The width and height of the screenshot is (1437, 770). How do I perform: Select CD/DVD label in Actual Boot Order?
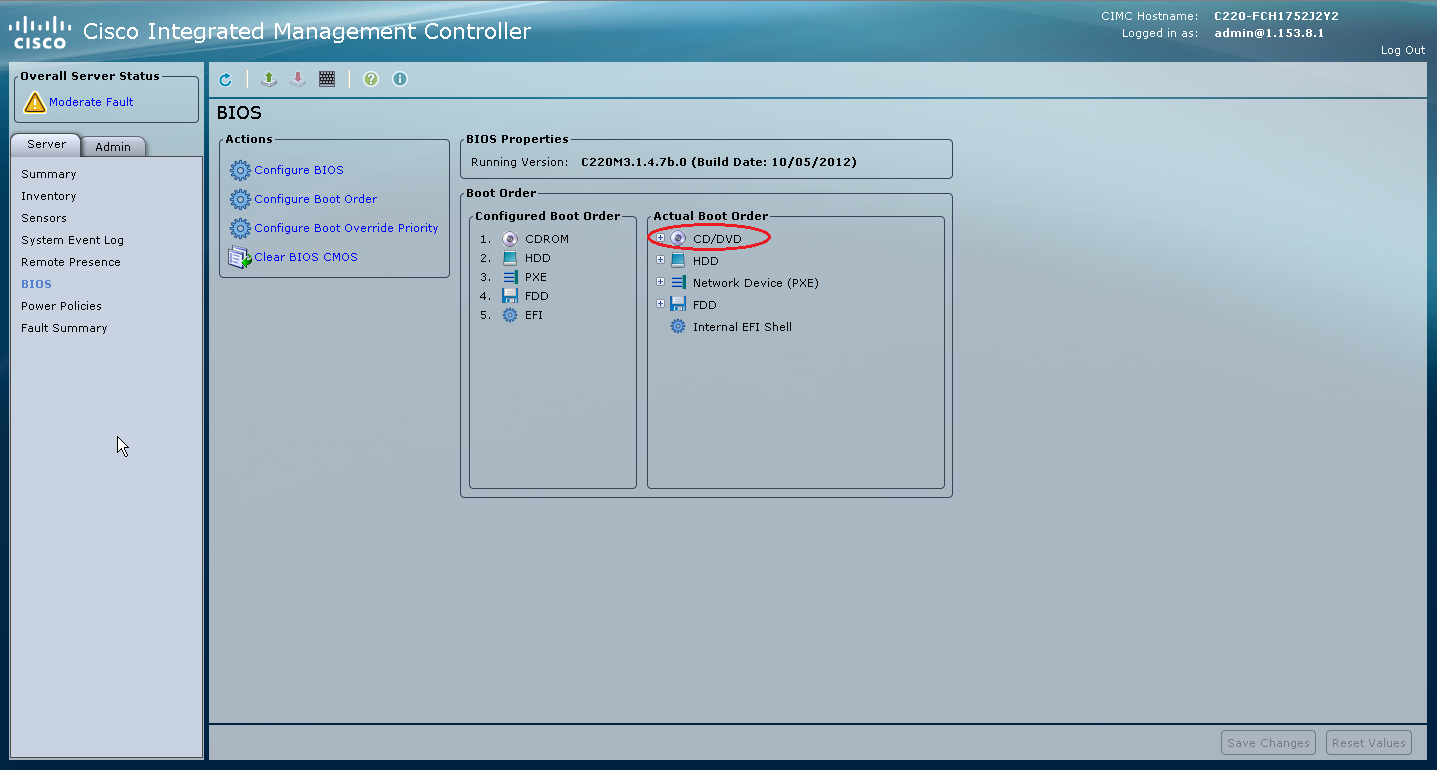[717, 239]
